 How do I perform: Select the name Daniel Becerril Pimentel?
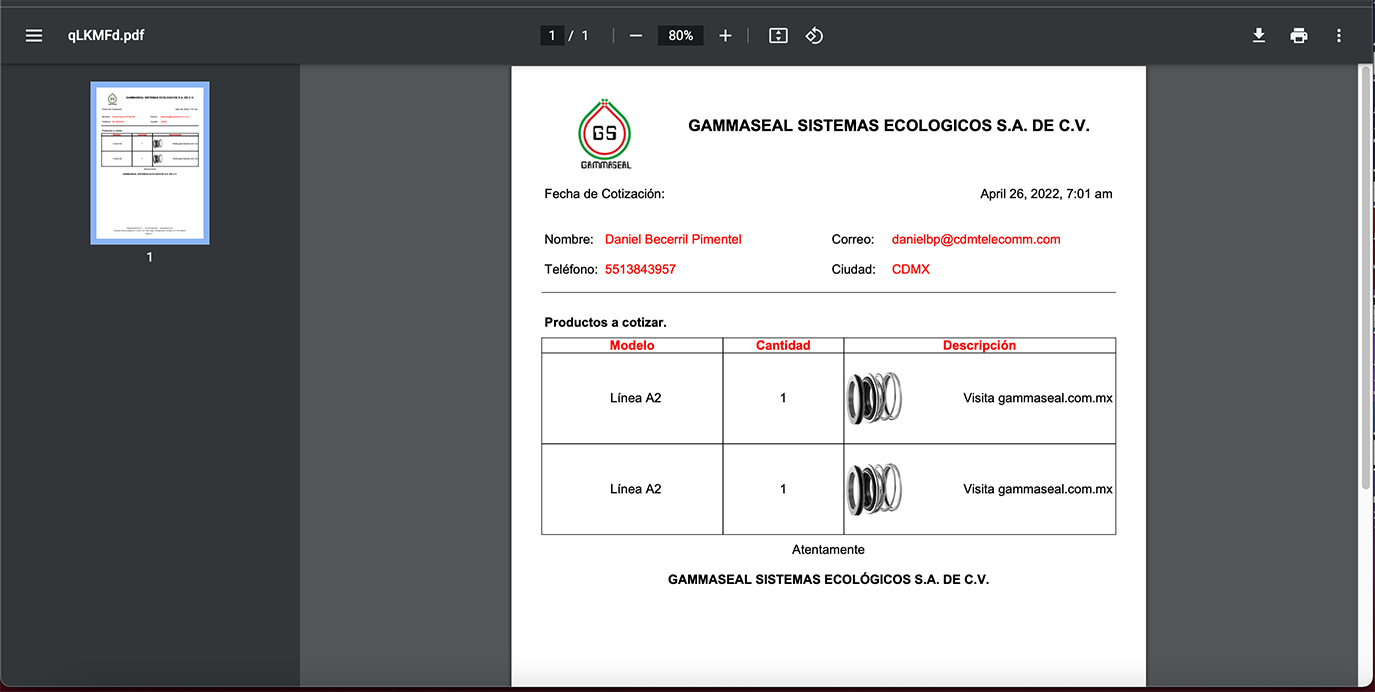coord(673,240)
